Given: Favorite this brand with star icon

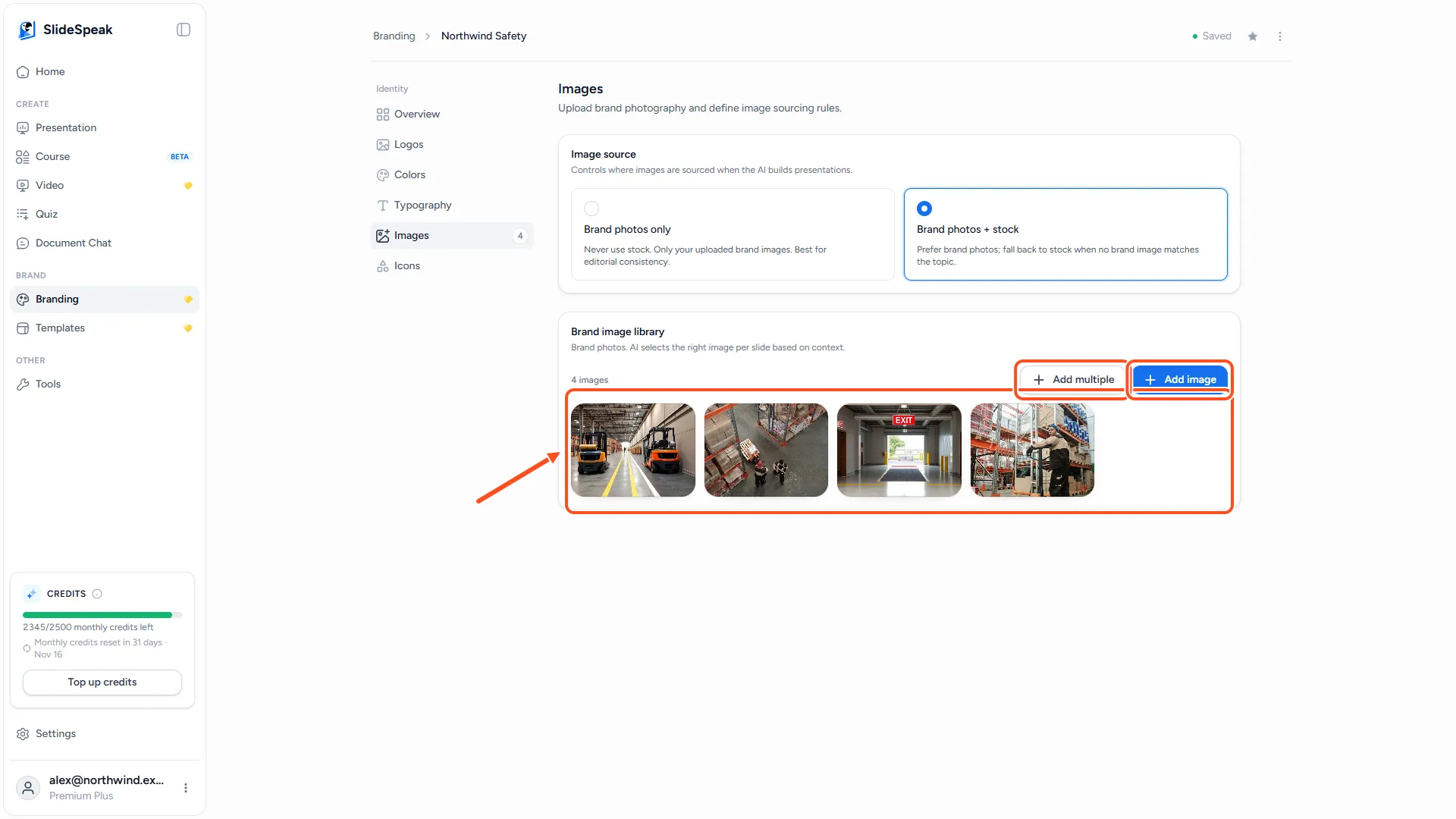Looking at the screenshot, I should pos(1253,36).
